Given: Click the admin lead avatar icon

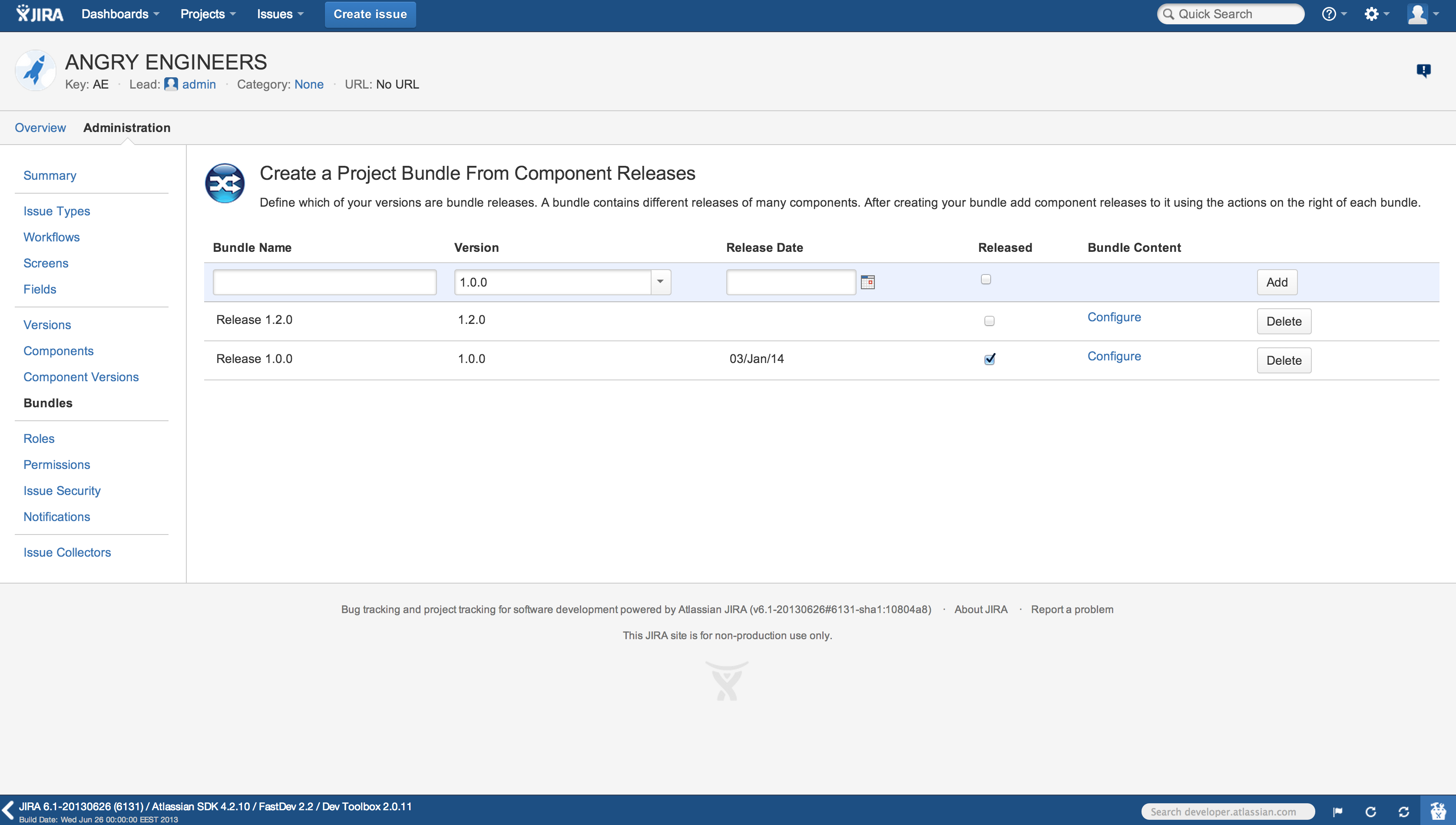Looking at the screenshot, I should coord(171,84).
